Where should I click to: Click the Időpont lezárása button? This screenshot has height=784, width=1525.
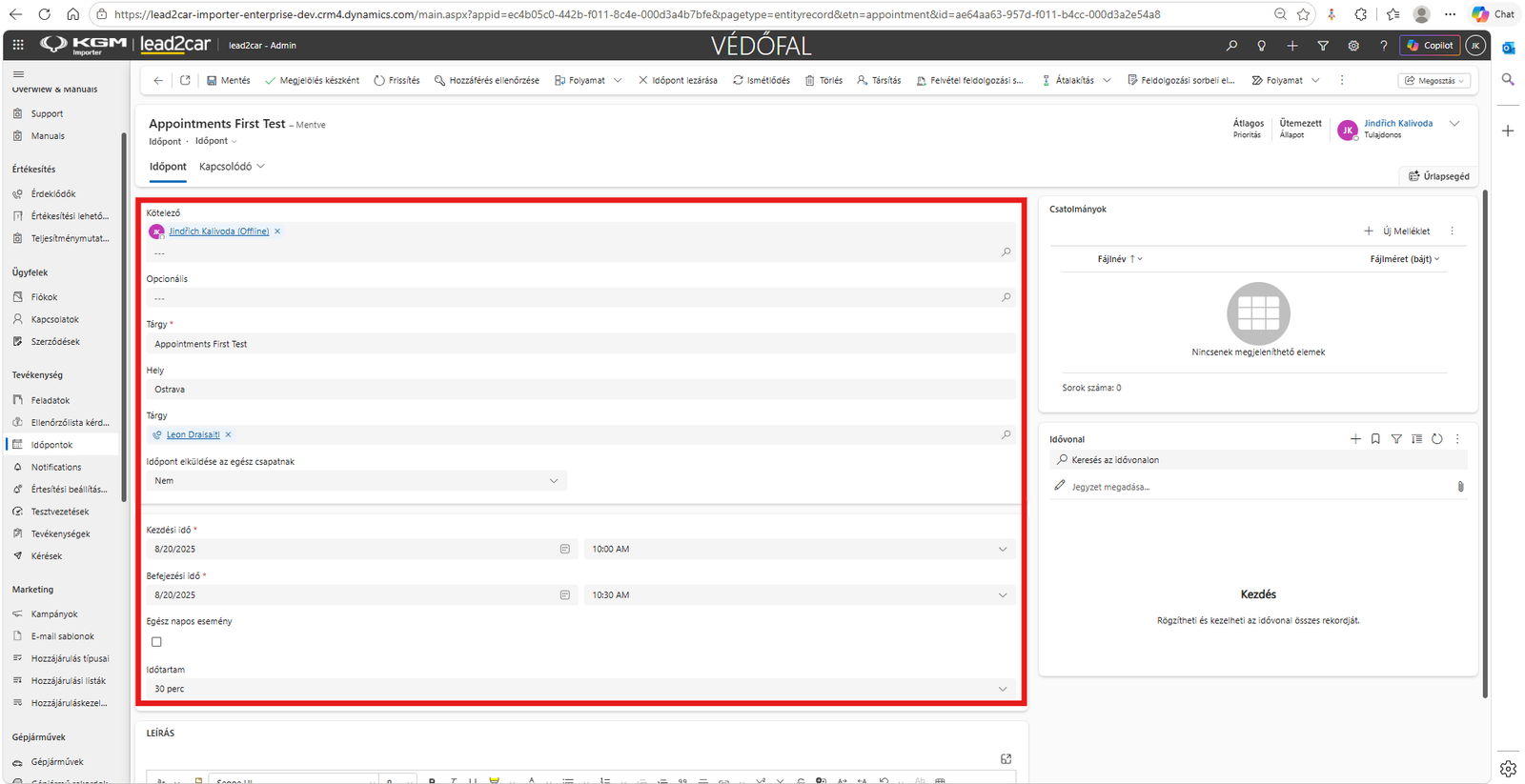pos(678,80)
